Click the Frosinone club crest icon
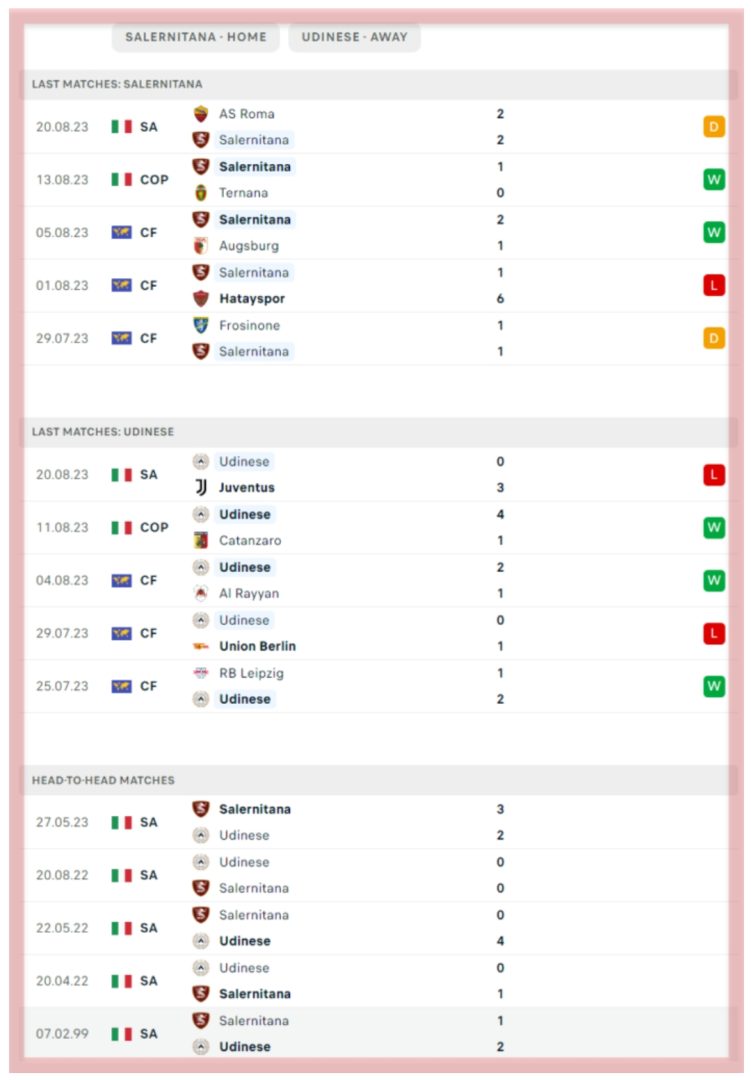Screen dimensions: 751x1080 200,325
